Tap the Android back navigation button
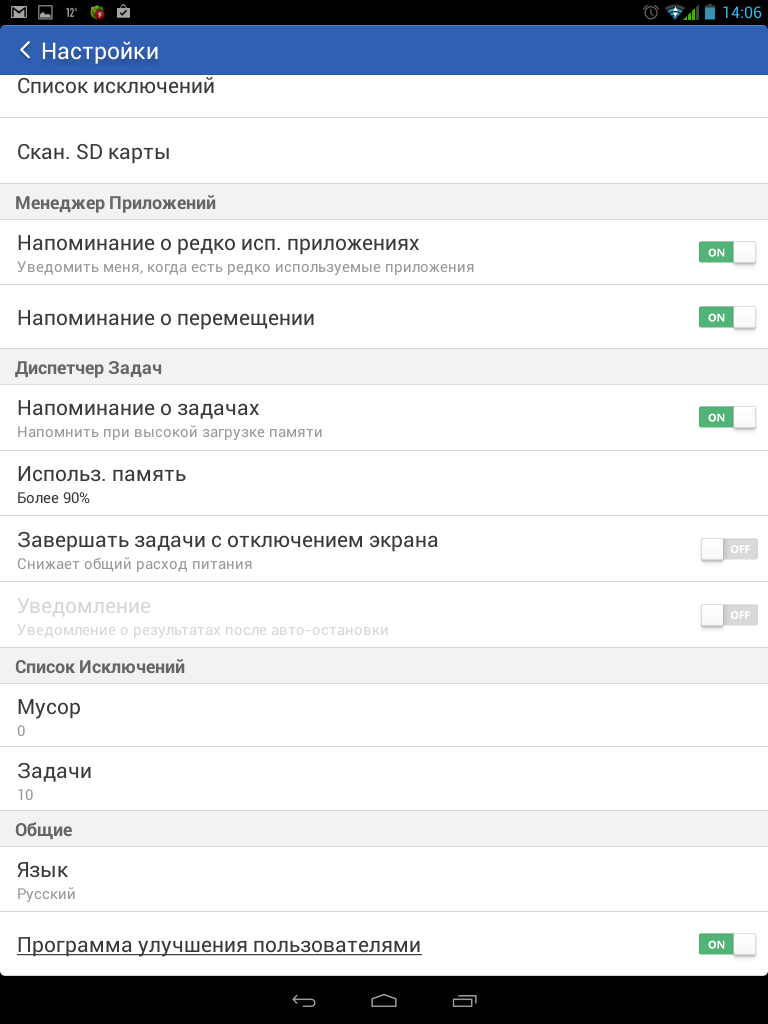This screenshot has width=768, height=1024. coord(304,1000)
